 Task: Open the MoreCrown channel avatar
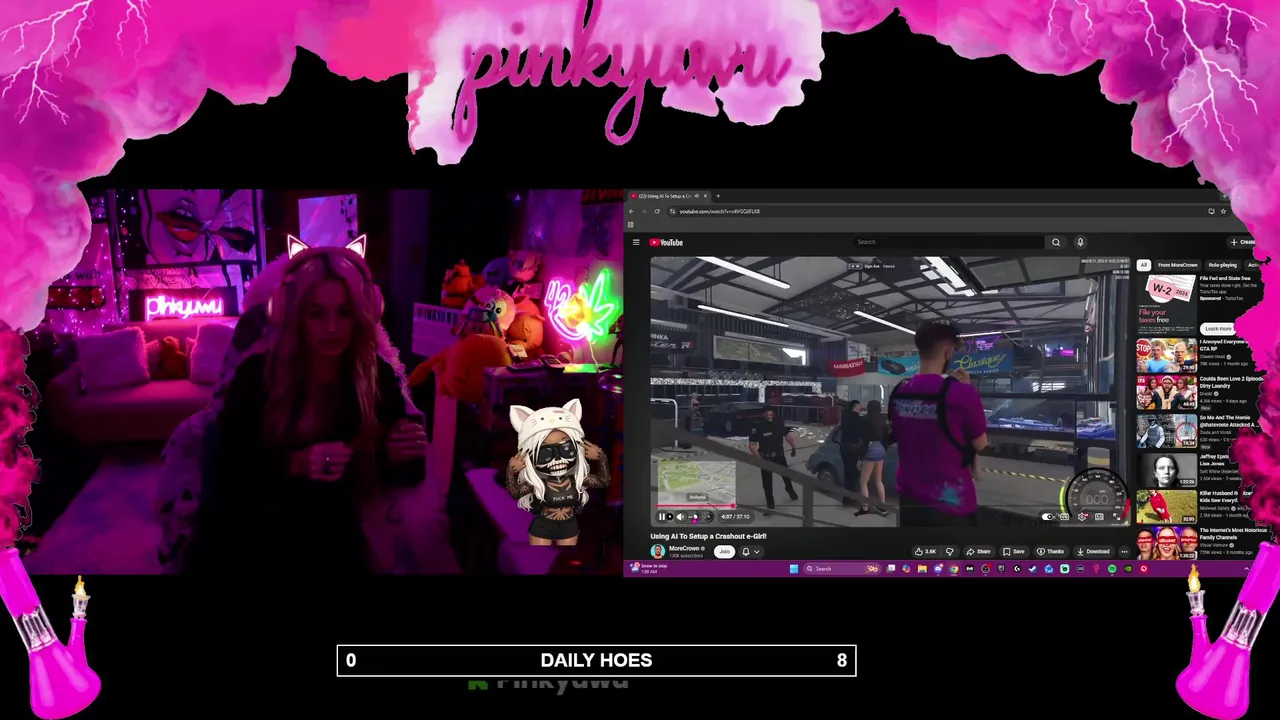coord(658,551)
